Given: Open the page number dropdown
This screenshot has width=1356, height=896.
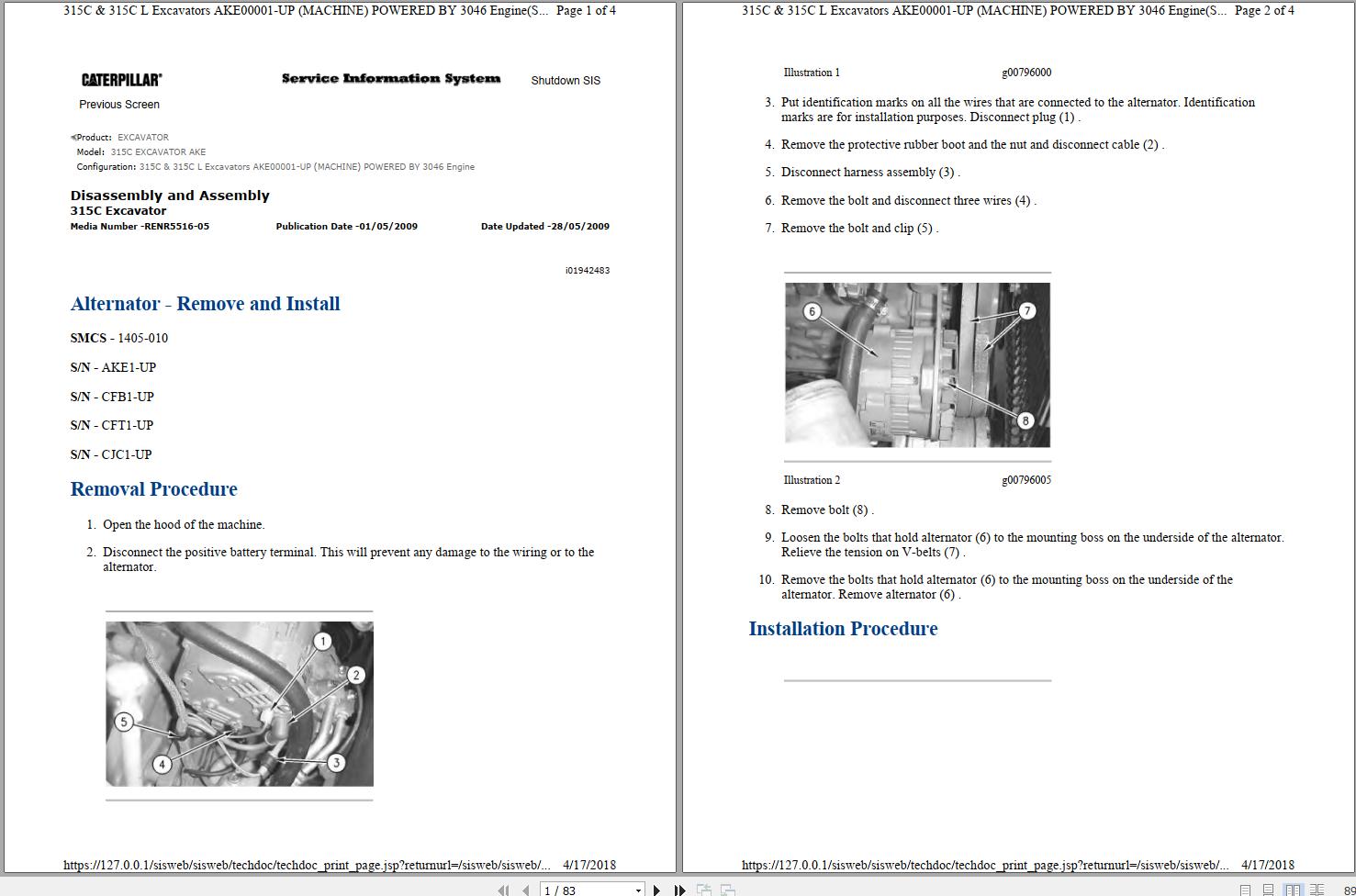Looking at the screenshot, I should coord(640,890).
